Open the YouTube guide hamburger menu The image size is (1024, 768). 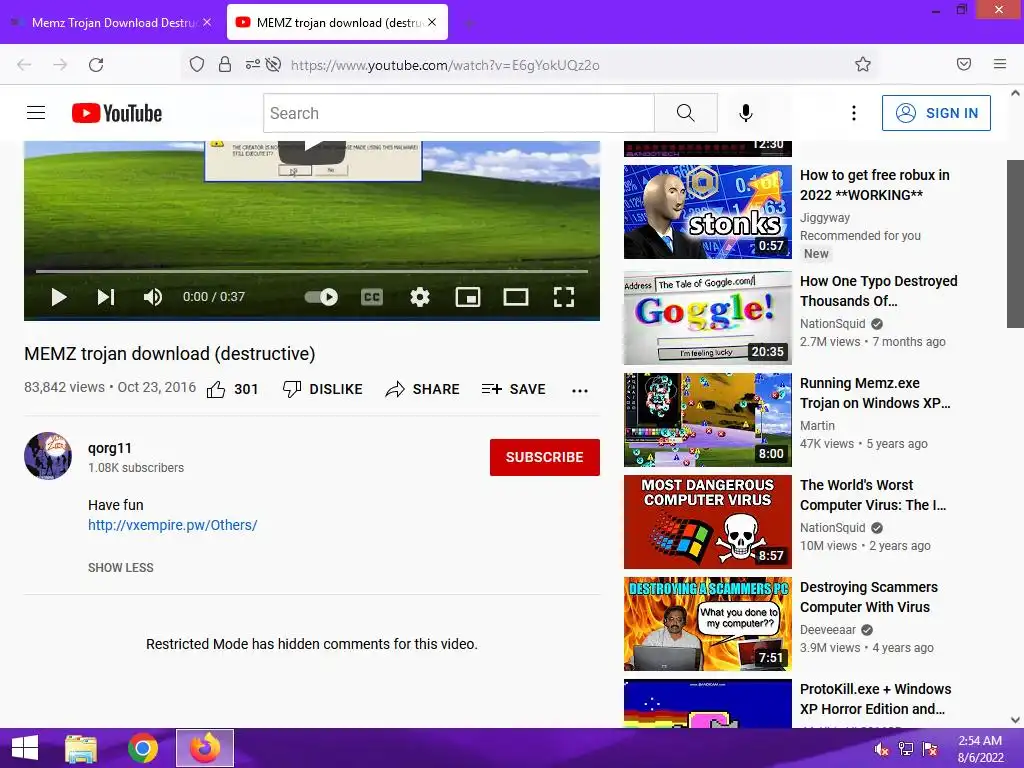[36, 113]
